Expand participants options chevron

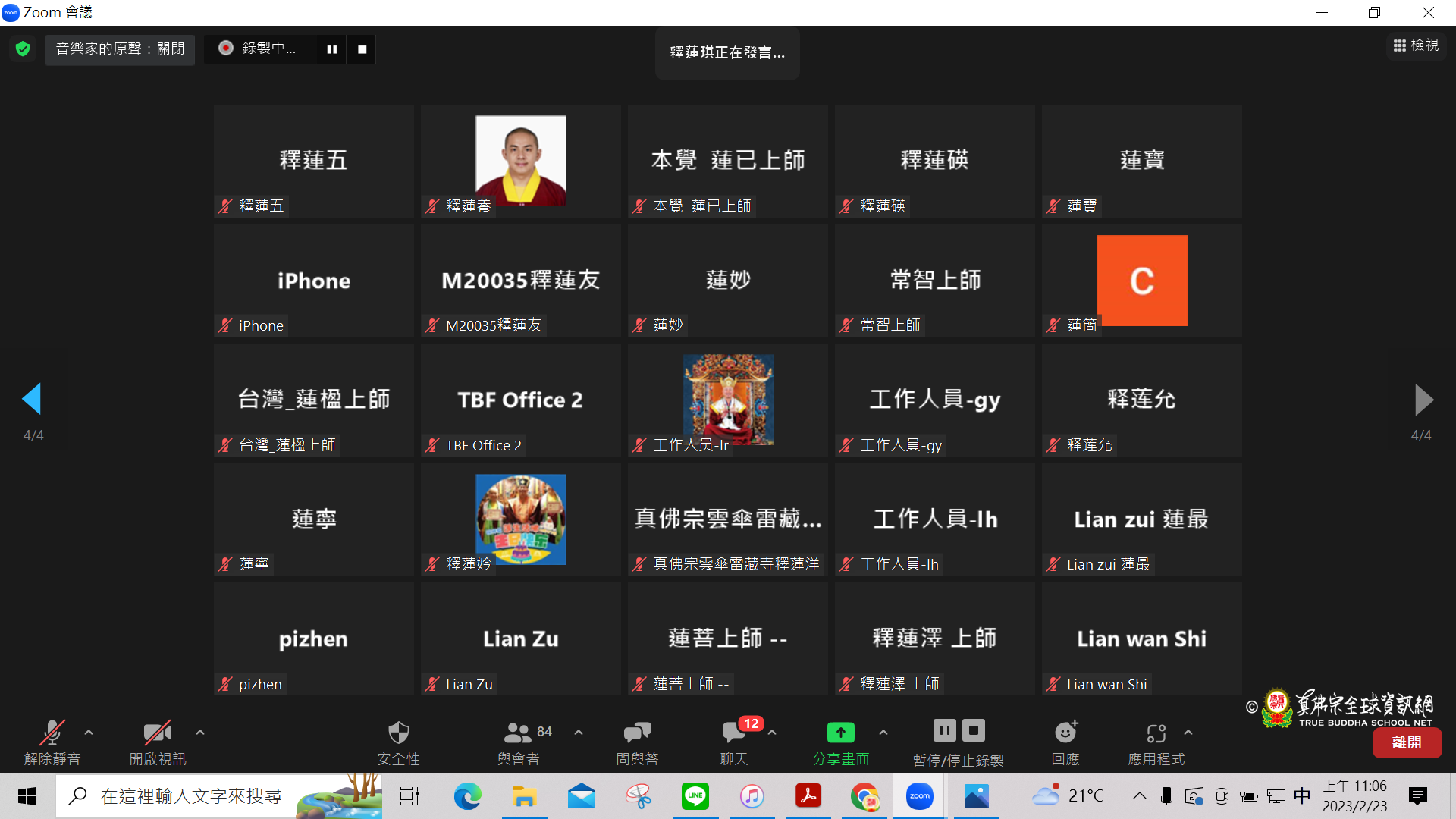[579, 733]
